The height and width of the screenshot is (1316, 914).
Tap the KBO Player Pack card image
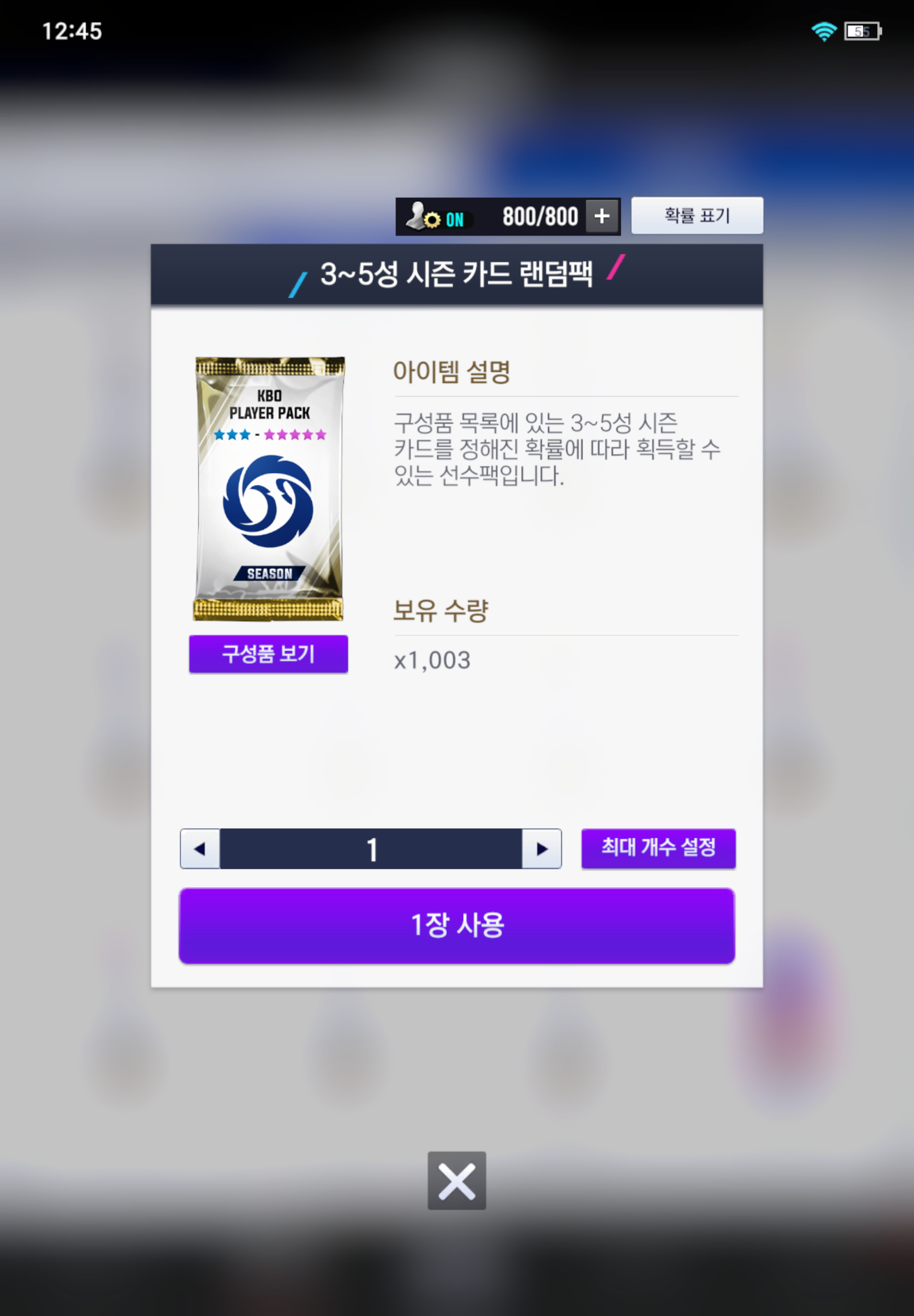coord(269,489)
